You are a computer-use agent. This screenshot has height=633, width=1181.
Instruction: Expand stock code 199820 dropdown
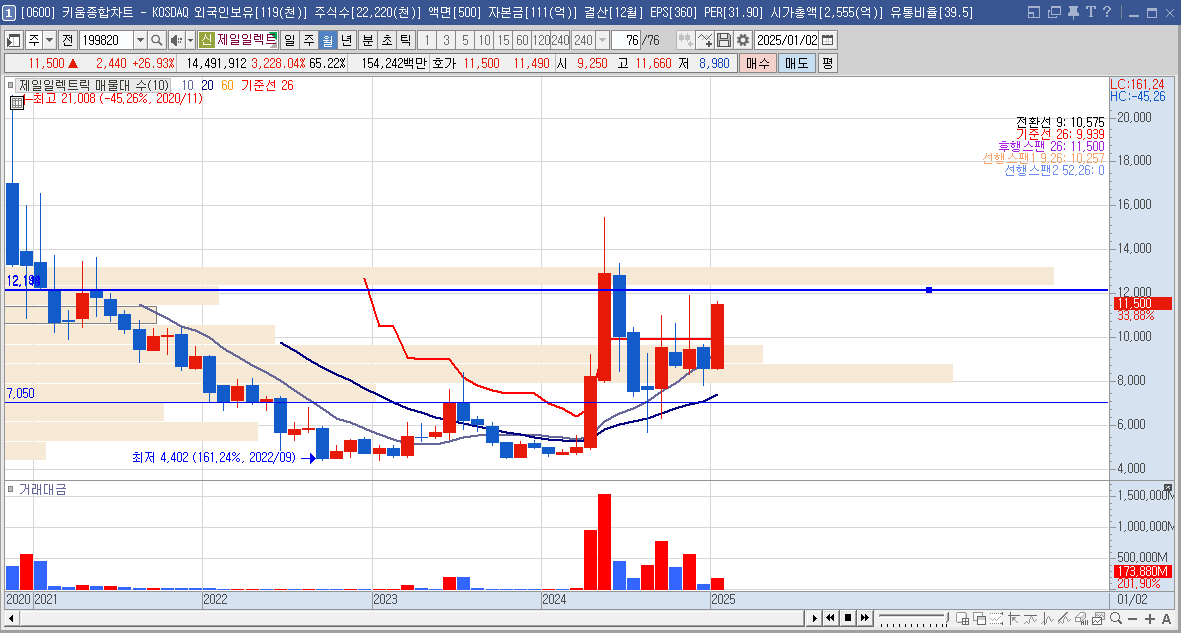(x=140, y=40)
